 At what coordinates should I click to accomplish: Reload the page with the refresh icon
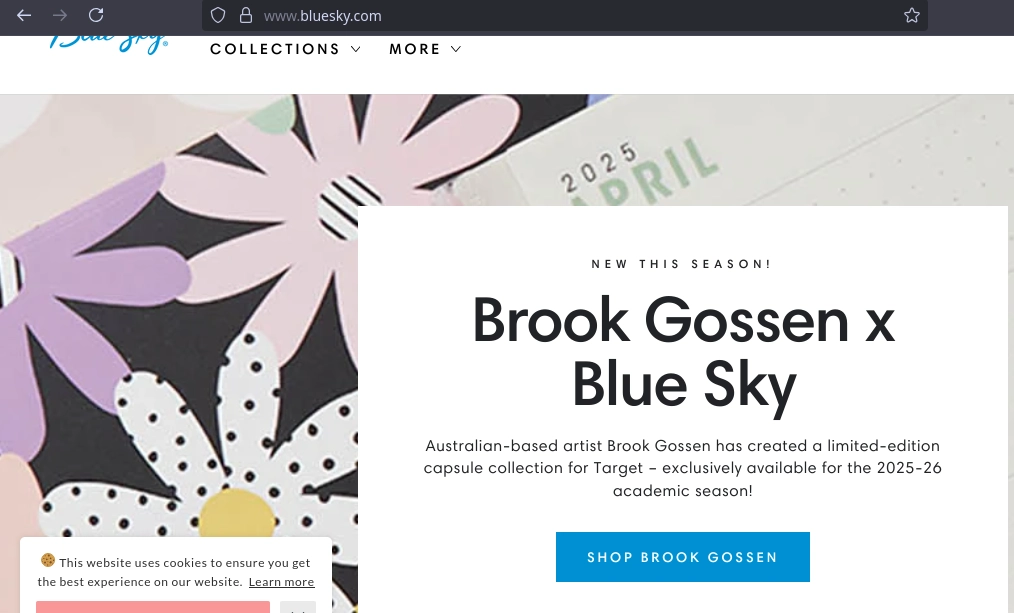pos(96,16)
